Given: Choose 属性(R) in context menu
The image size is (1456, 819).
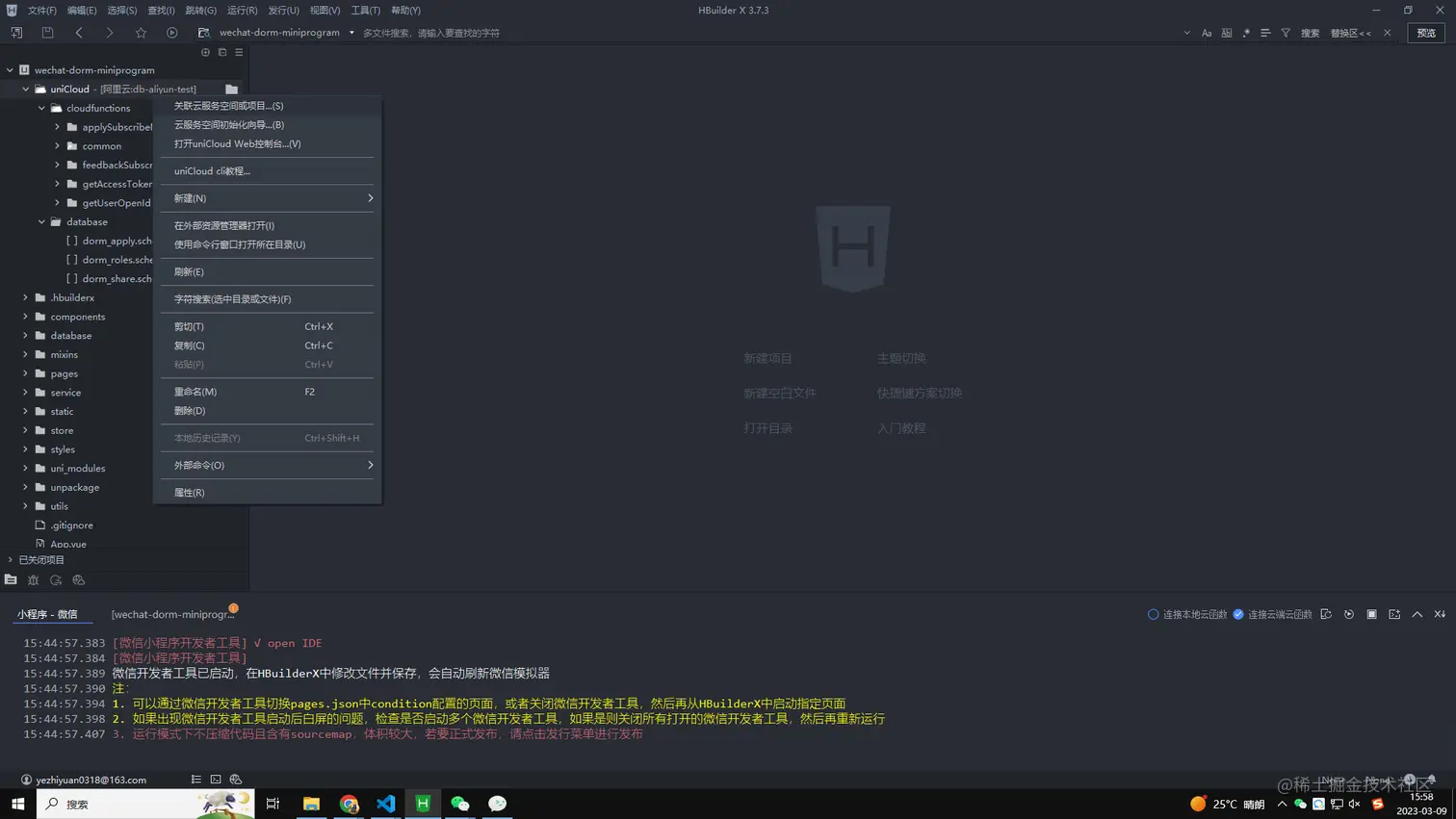Looking at the screenshot, I should point(267,492).
